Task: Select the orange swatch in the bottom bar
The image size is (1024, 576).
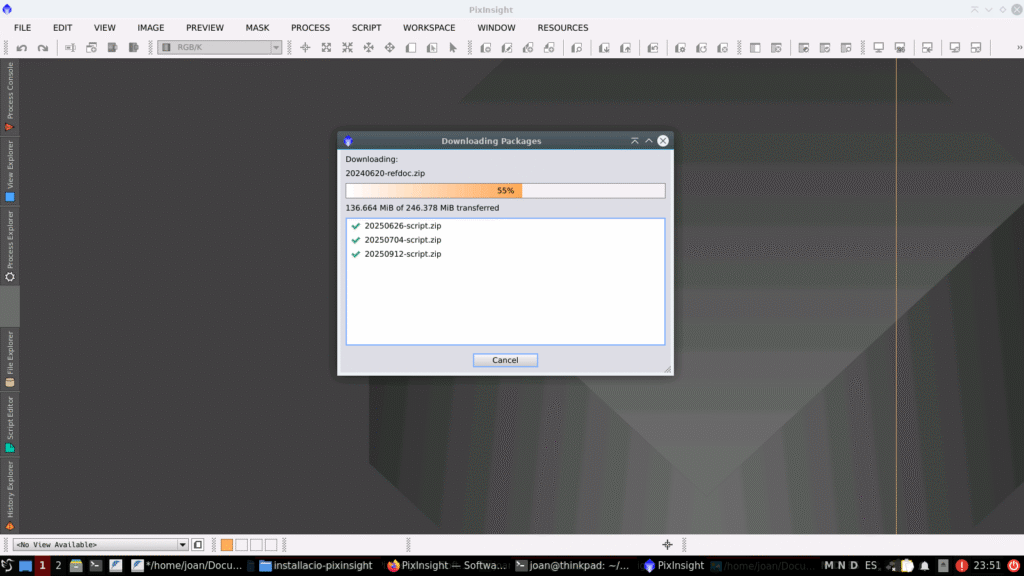Action: 227,545
